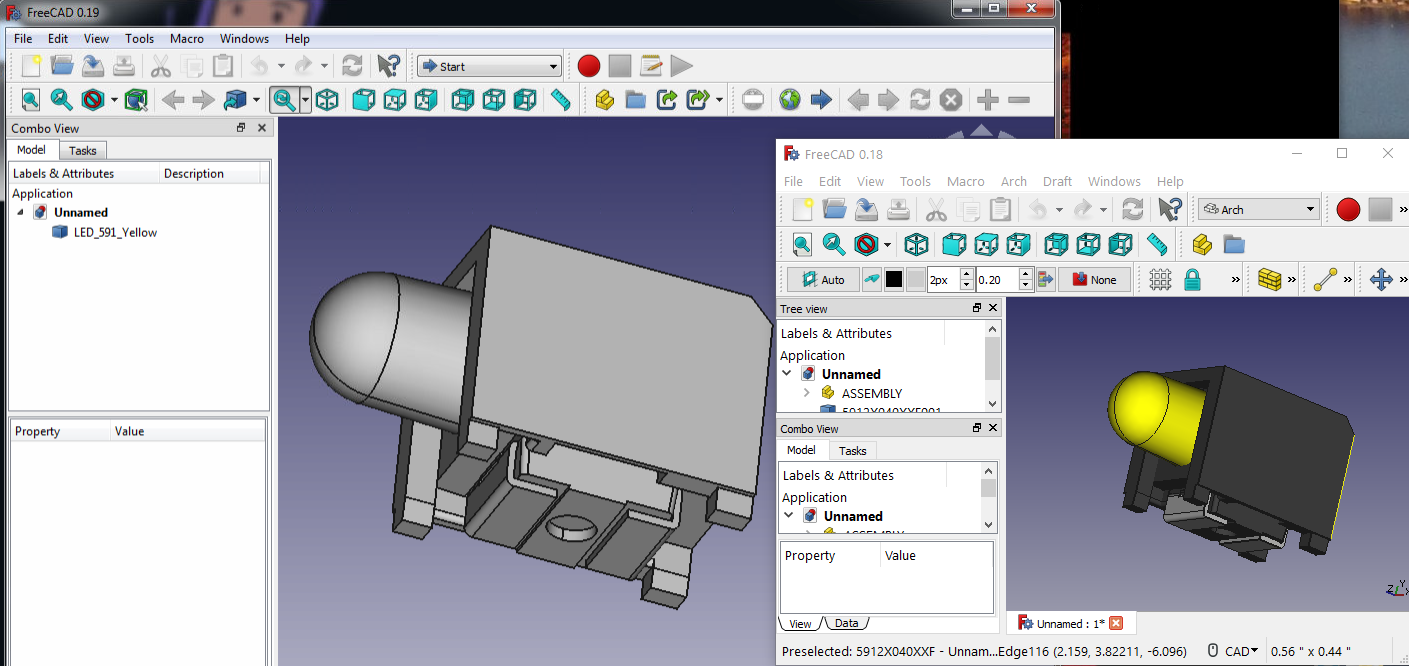Toggle construction mode icon beside Auto button

click(871, 280)
